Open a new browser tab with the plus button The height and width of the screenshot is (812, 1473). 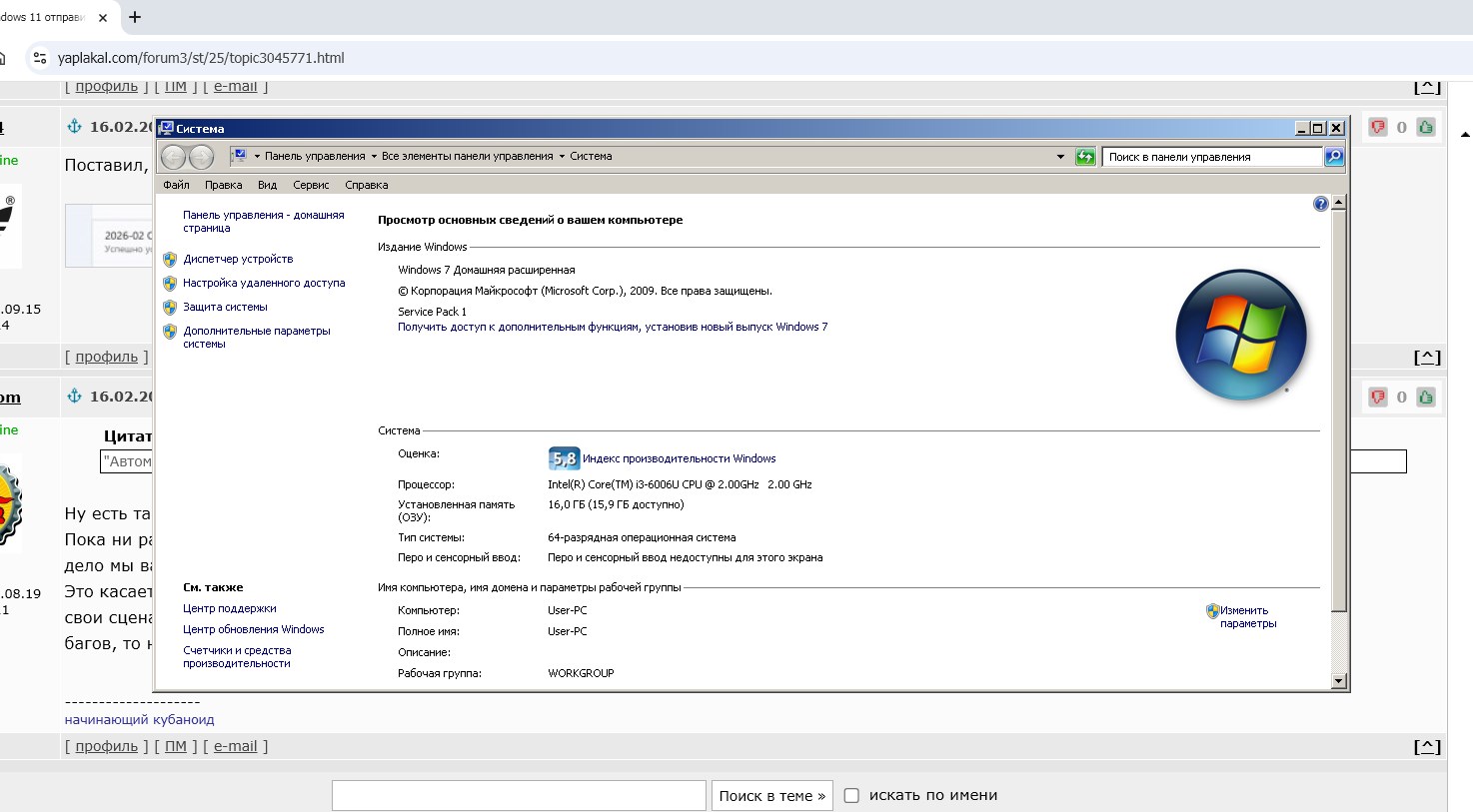(135, 17)
